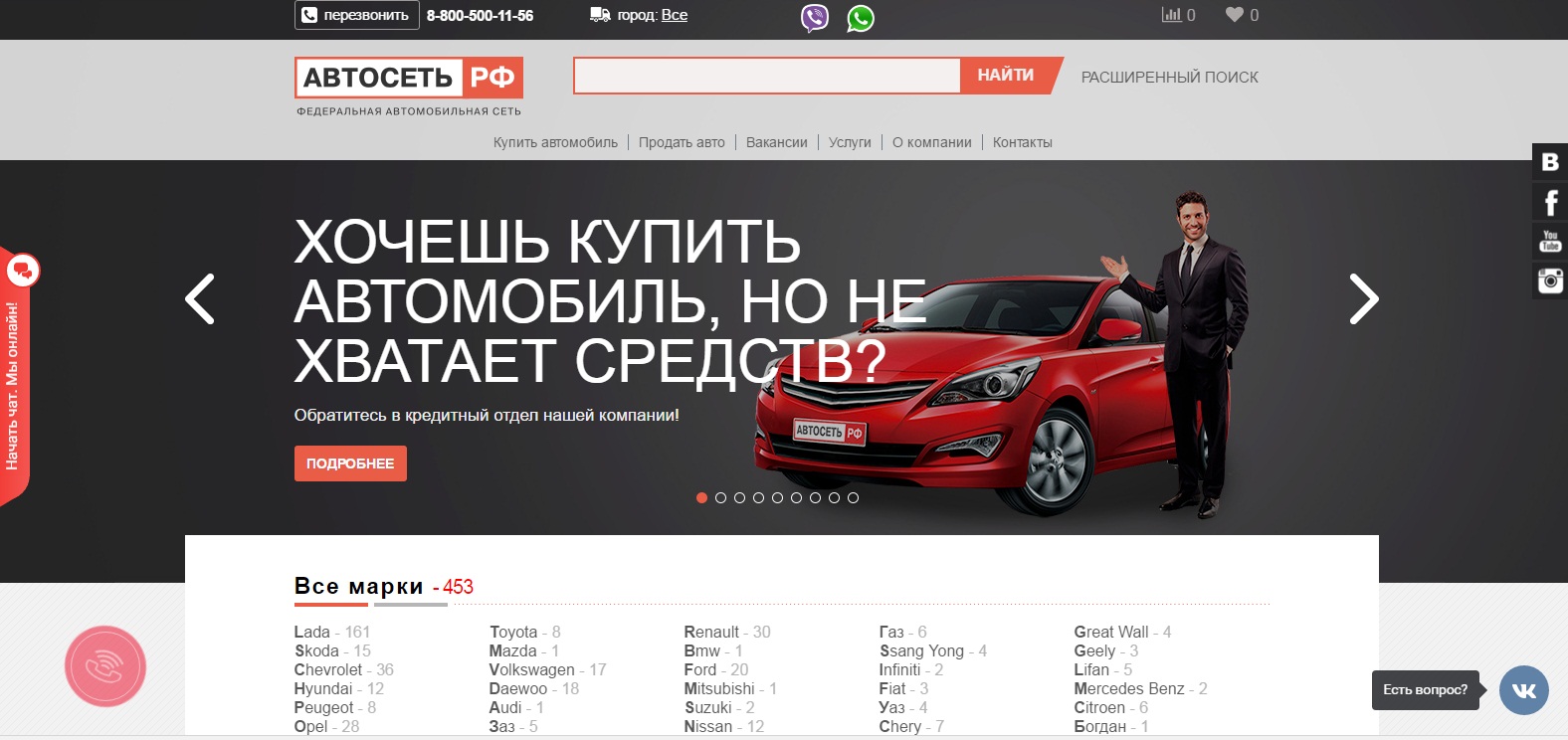
Task: Open Viber chat icon
Action: (815, 18)
